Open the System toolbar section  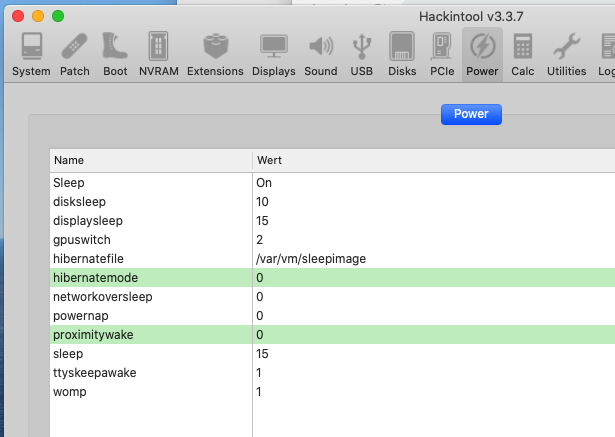pyautogui.click(x=31, y=47)
